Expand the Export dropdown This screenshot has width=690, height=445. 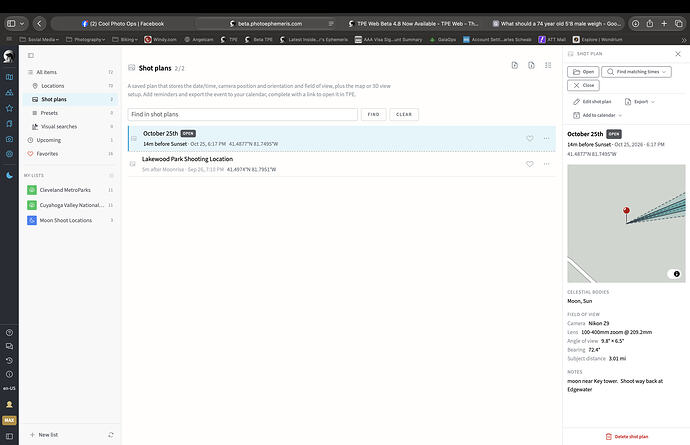point(640,102)
